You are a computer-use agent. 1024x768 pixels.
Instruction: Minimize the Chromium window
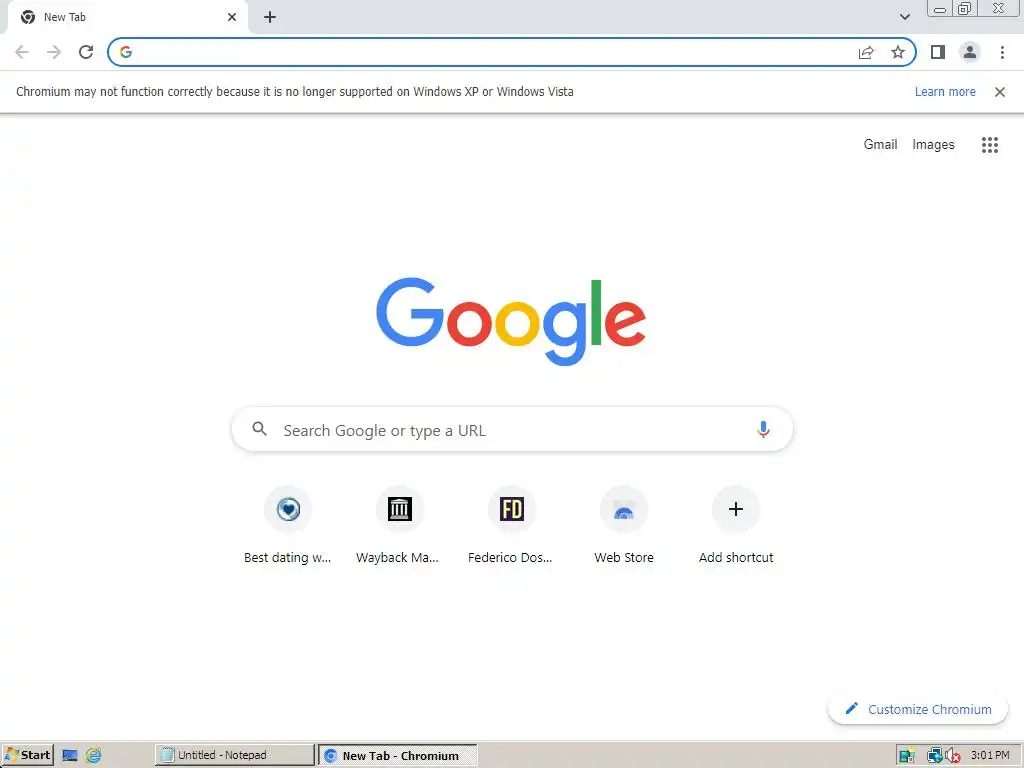point(940,8)
